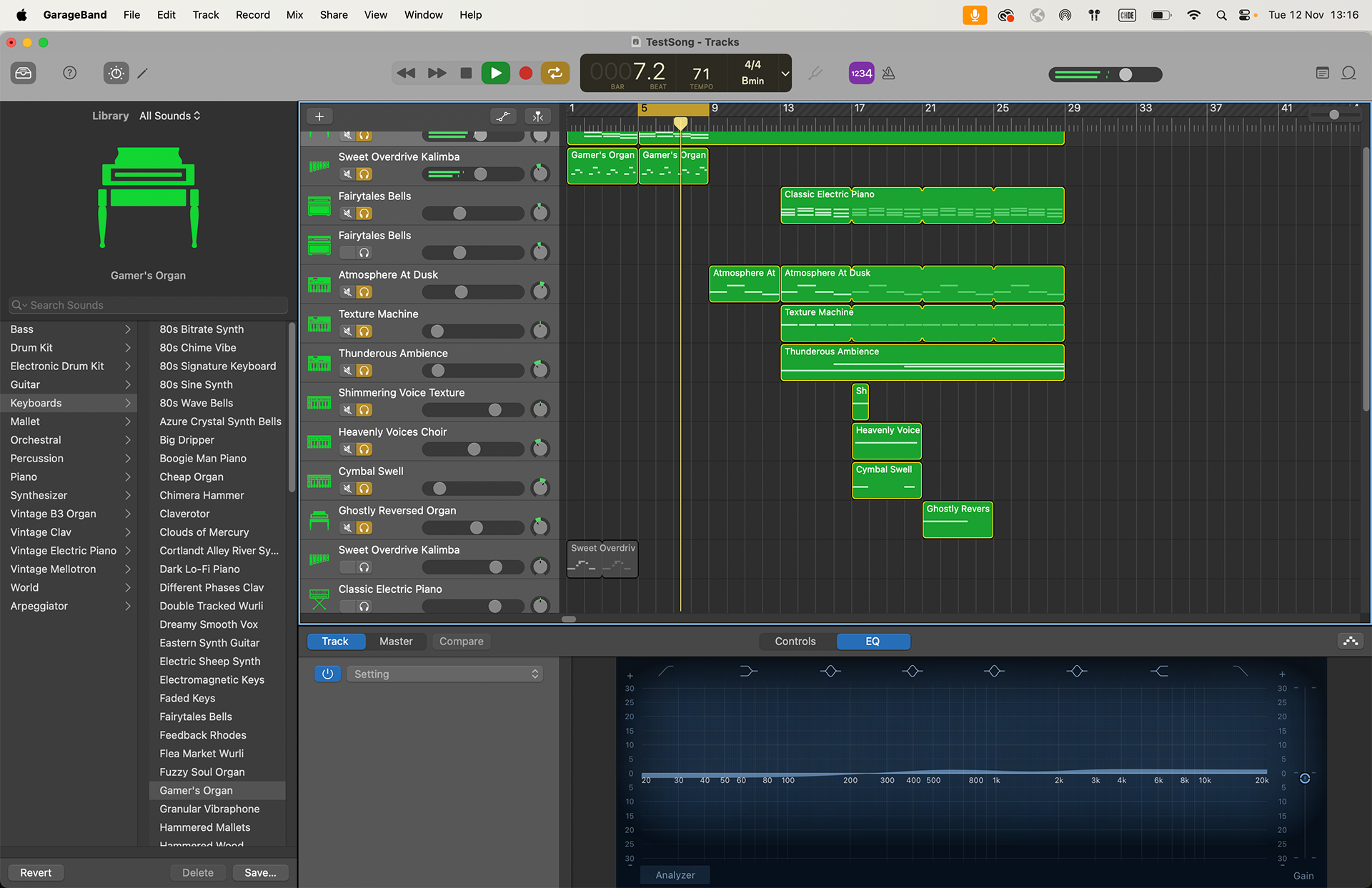Viewport: 1372px width, 888px height.
Task: Click the Rewind transport button
Action: (406, 73)
